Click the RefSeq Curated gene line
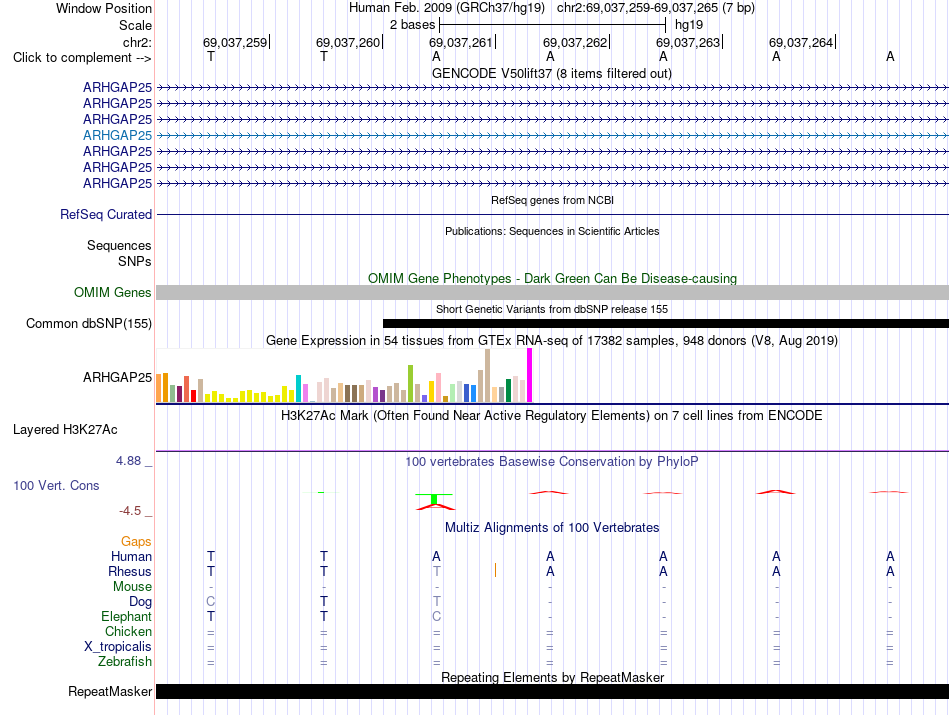Image resolution: width=950 pixels, height=715 pixels. [x=552, y=214]
